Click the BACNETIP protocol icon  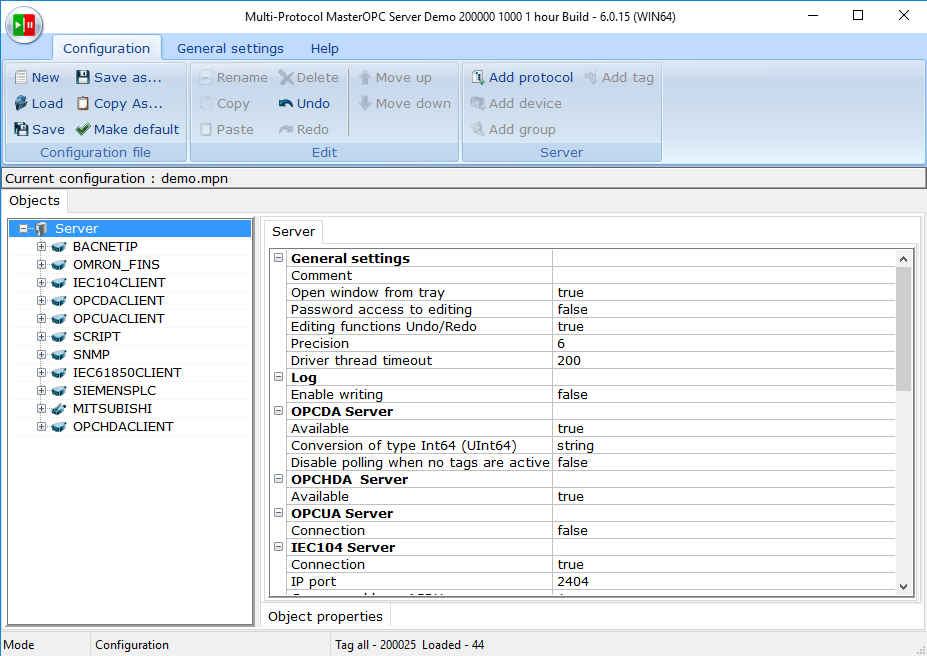point(59,247)
